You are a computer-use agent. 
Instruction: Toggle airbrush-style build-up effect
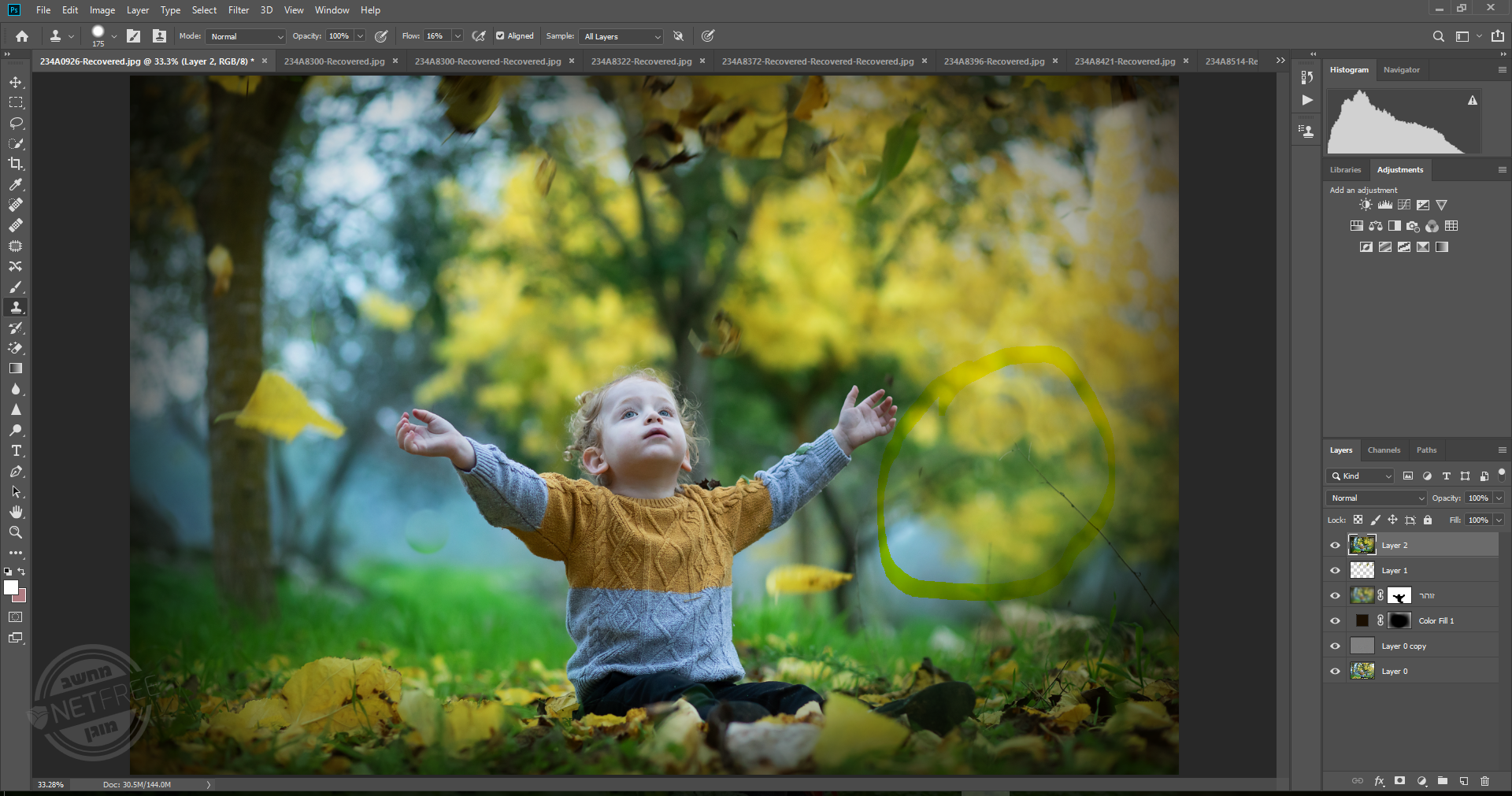point(479,36)
